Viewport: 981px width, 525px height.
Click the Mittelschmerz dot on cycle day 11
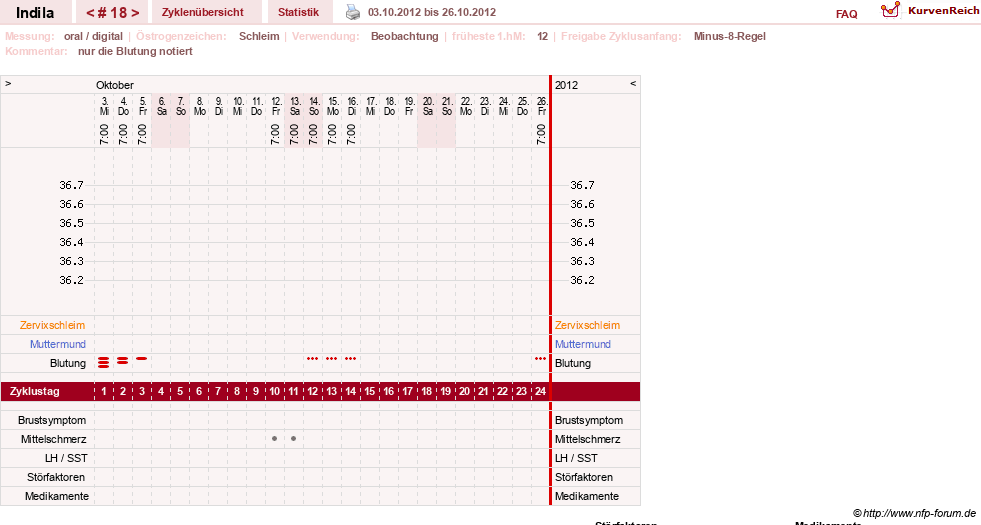click(x=293, y=439)
